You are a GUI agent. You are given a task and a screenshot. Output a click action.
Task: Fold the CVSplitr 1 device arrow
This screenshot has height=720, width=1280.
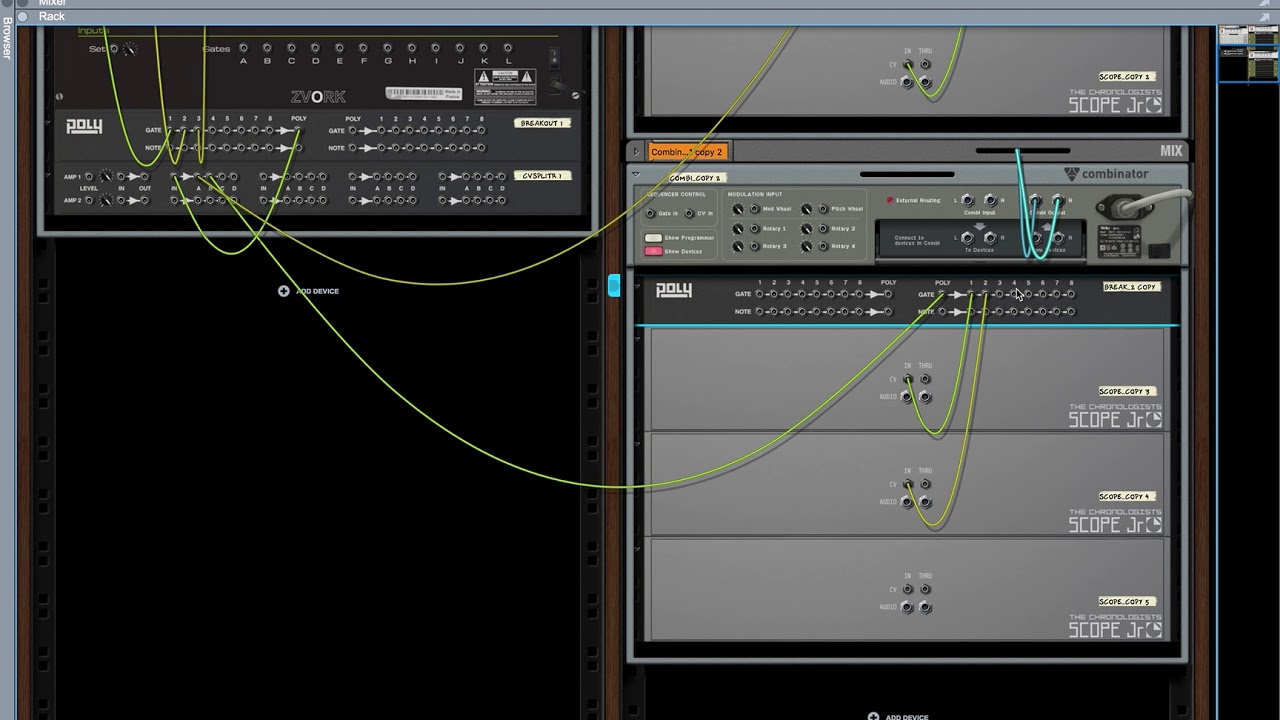click(47, 175)
